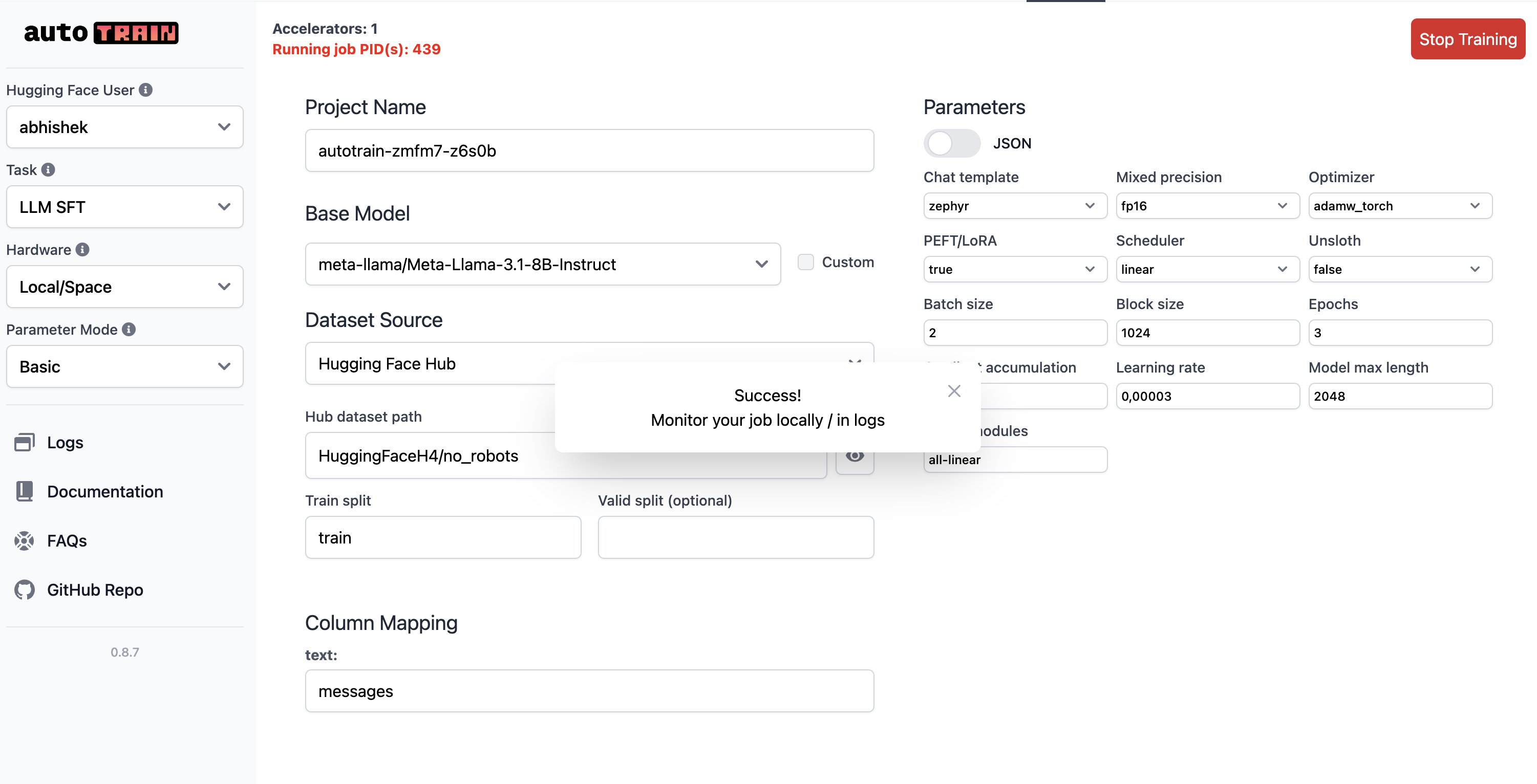The width and height of the screenshot is (1537, 784).
Task: Click the GitHub octocat icon
Action: click(25, 590)
